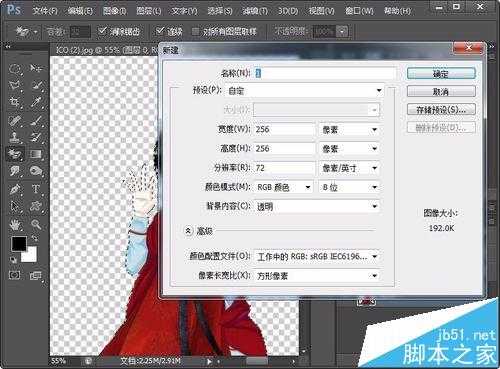The width and height of the screenshot is (500, 369).
Task: Open the 滤镜(T) menu
Action: coord(255,11)
